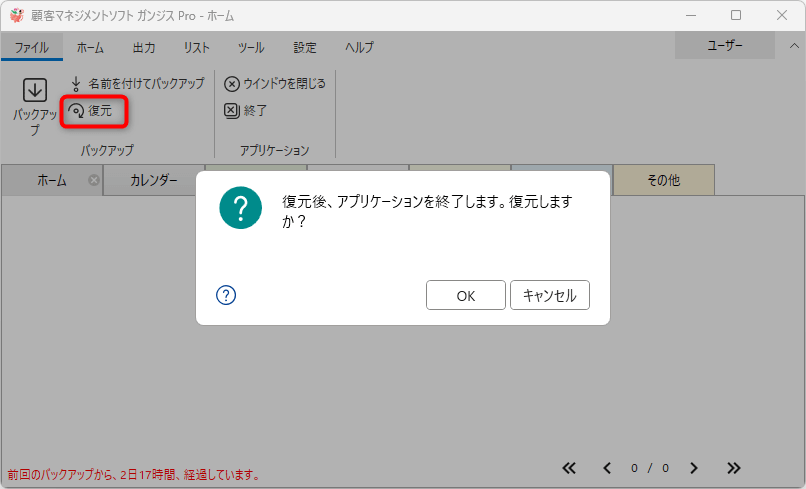Open the ヘルプ ribbon tab
The height and width of the screenshot is (489, 806).
pos(359,47)
